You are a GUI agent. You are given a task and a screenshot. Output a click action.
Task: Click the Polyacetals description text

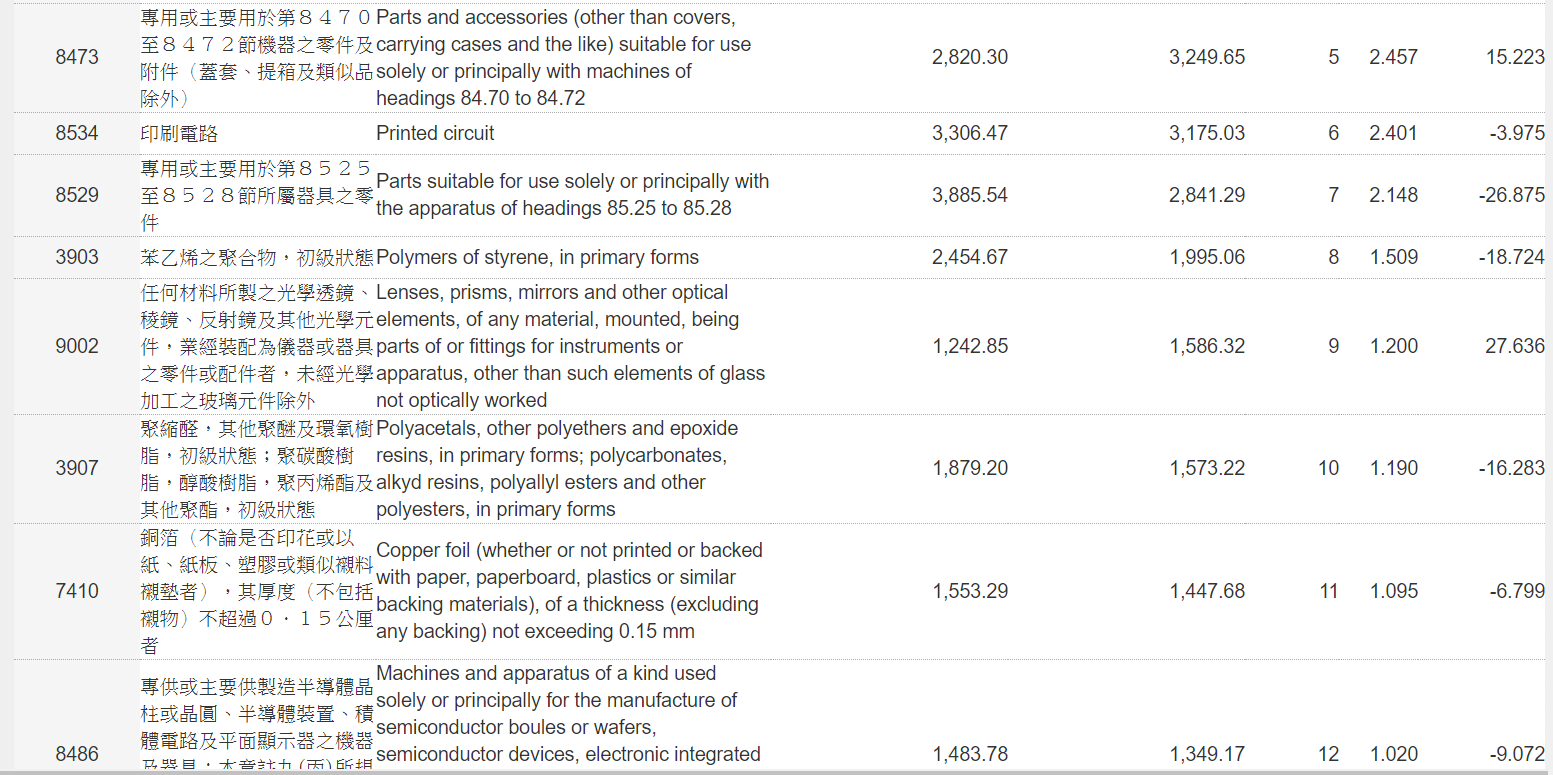point(557,469)
